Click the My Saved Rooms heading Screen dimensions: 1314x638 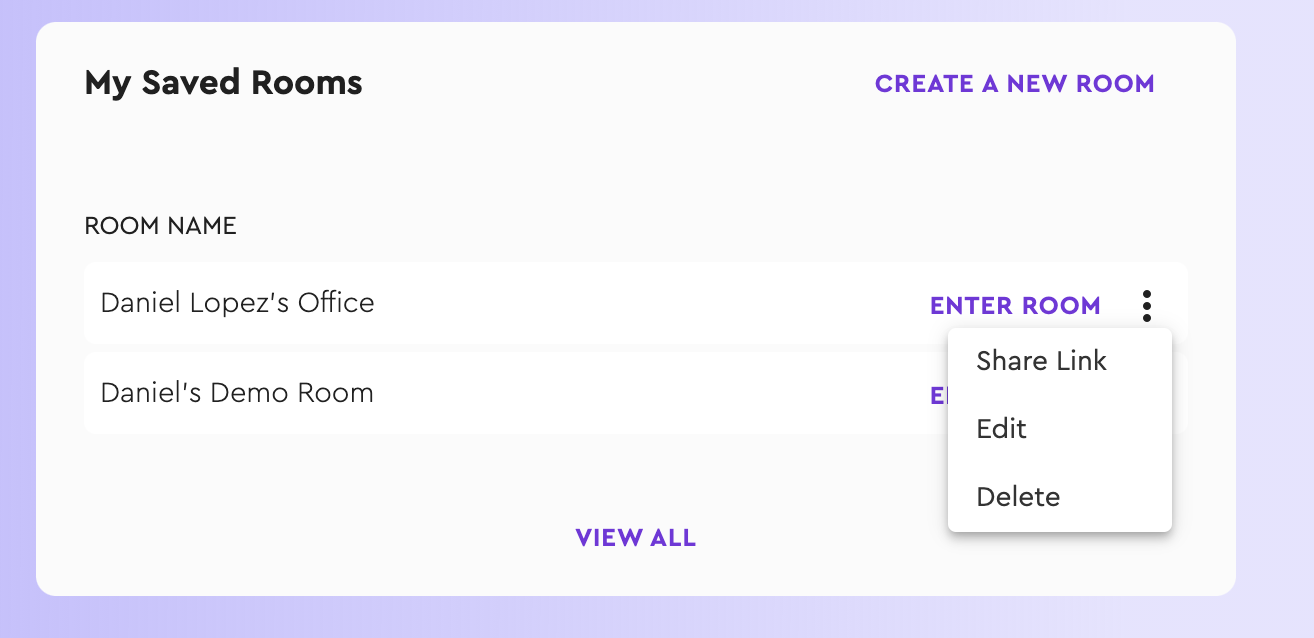[223, 82]
